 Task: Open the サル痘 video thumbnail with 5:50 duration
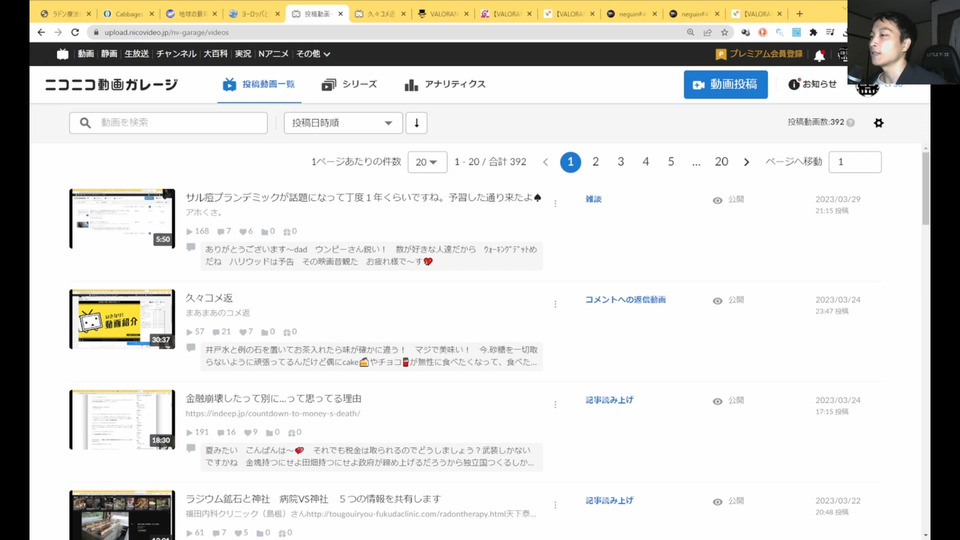click(122, 219)
